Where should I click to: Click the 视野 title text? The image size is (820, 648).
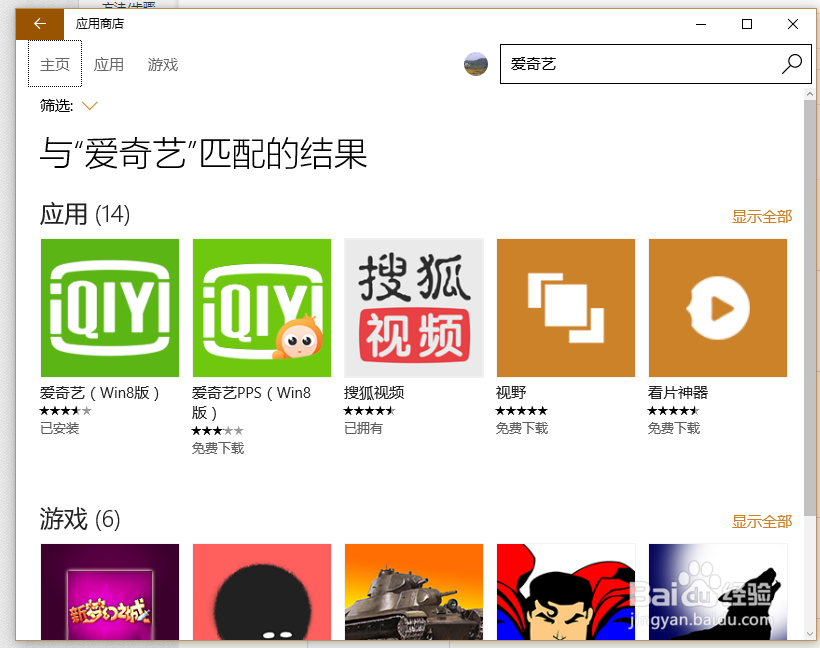(x=511, y=392)
